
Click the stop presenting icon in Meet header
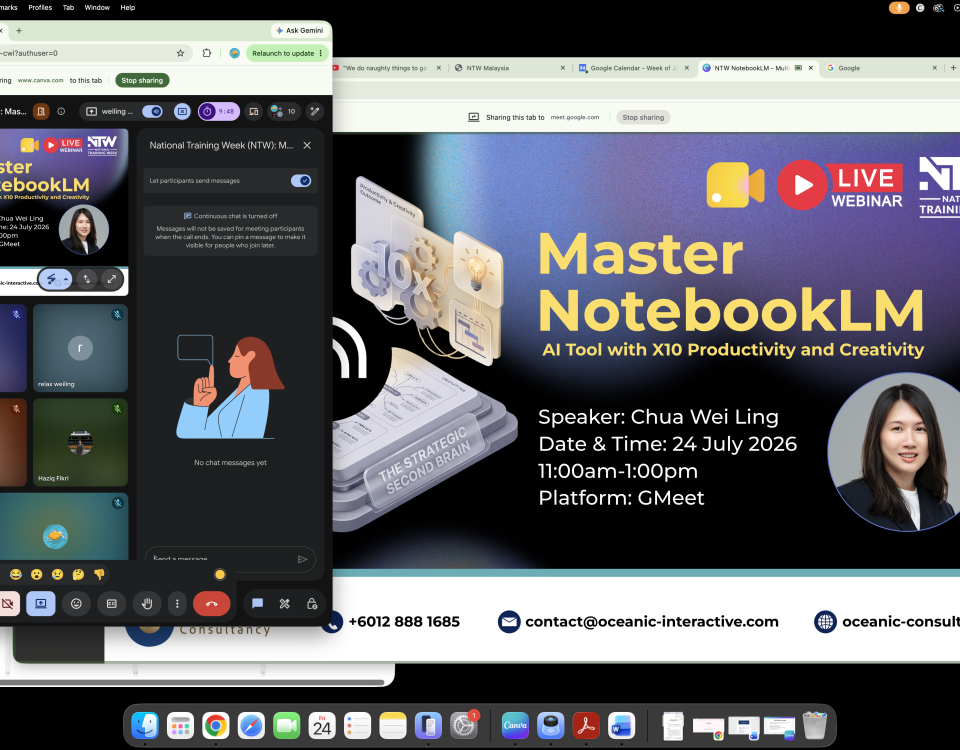[182, 111]
